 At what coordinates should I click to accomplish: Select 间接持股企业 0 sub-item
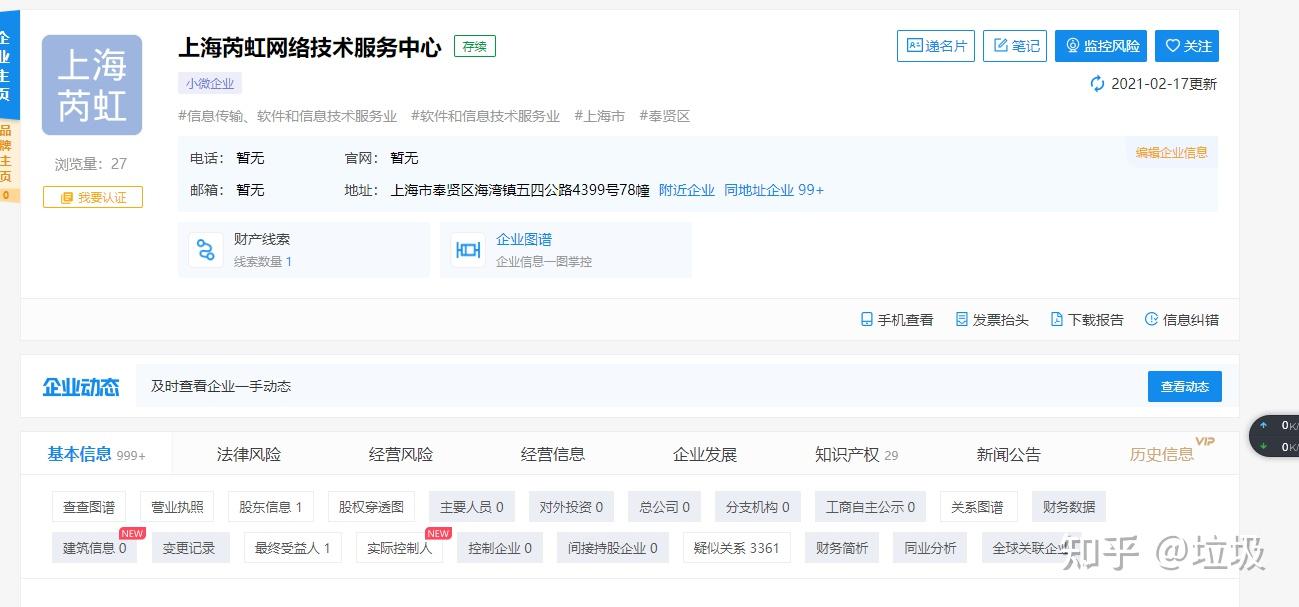coord(613,547)
